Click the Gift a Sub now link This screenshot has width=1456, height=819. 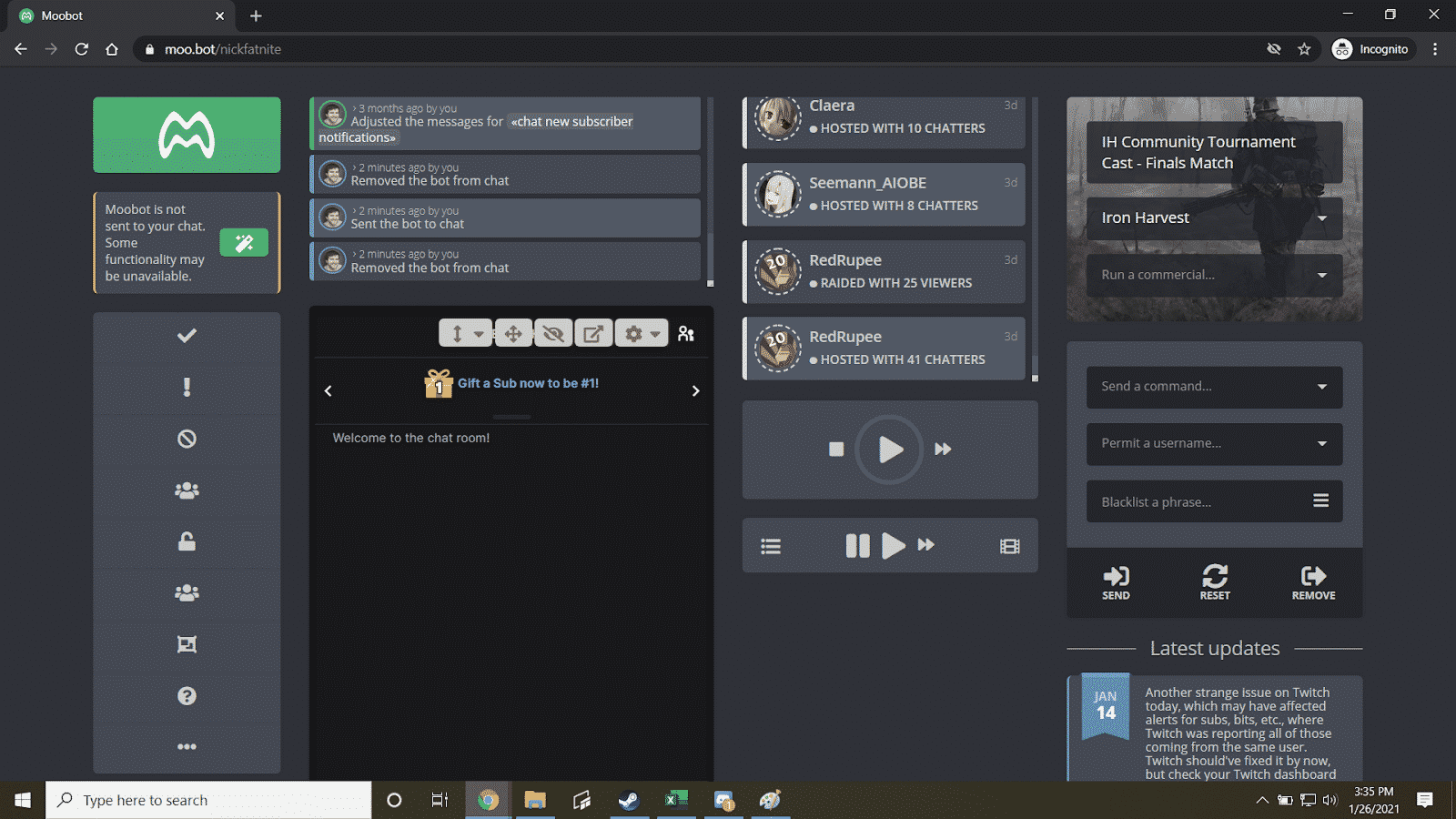click(528, 383)
